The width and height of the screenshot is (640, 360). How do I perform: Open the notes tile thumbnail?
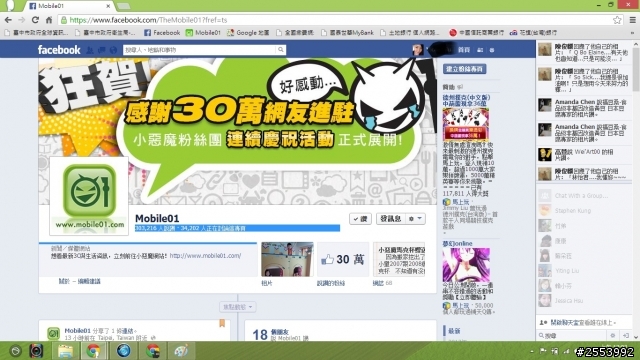coord(399,260)
